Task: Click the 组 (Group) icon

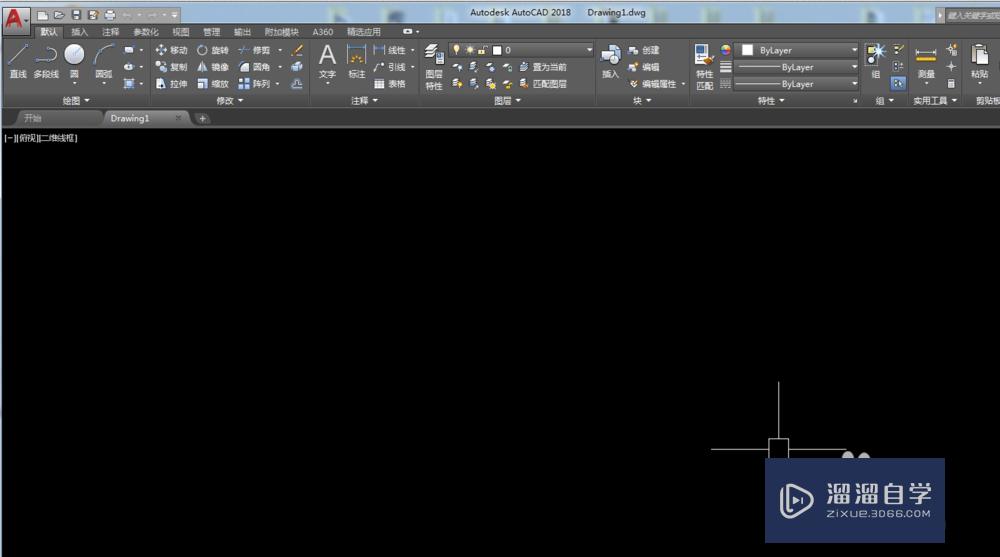Action: tap(876, 62)
